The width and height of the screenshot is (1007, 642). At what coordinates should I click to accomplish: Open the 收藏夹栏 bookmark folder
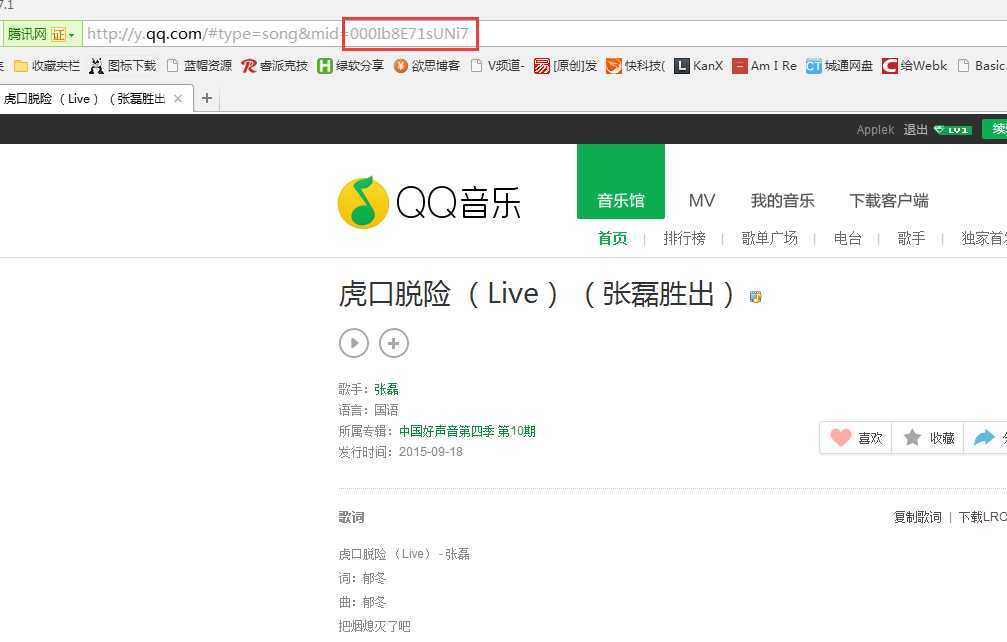tap(48, 65)
